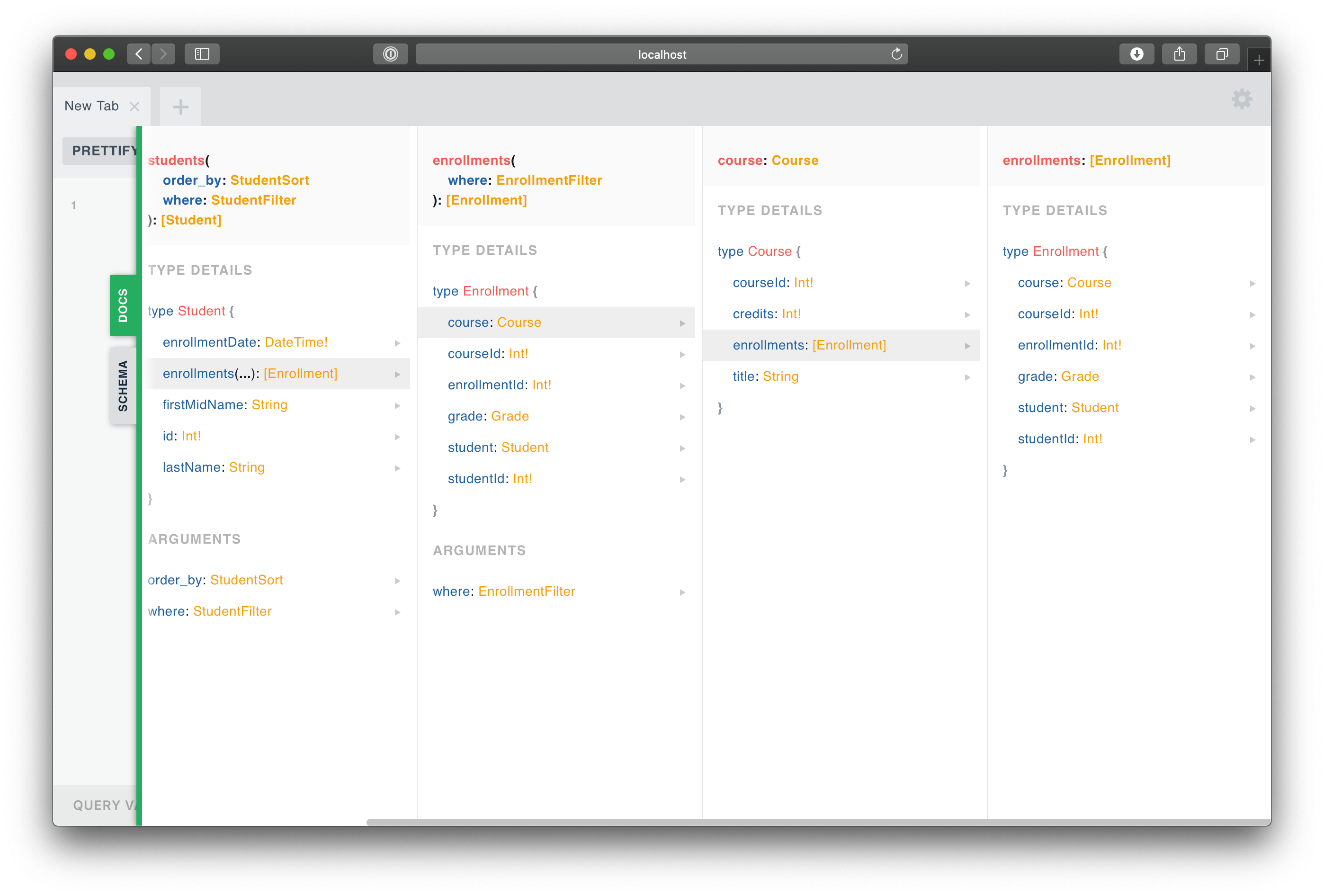Show all tabs overview icon
Image resolution: width=1324 pixels, height=896 pixels.
(x=1221, y=54)
